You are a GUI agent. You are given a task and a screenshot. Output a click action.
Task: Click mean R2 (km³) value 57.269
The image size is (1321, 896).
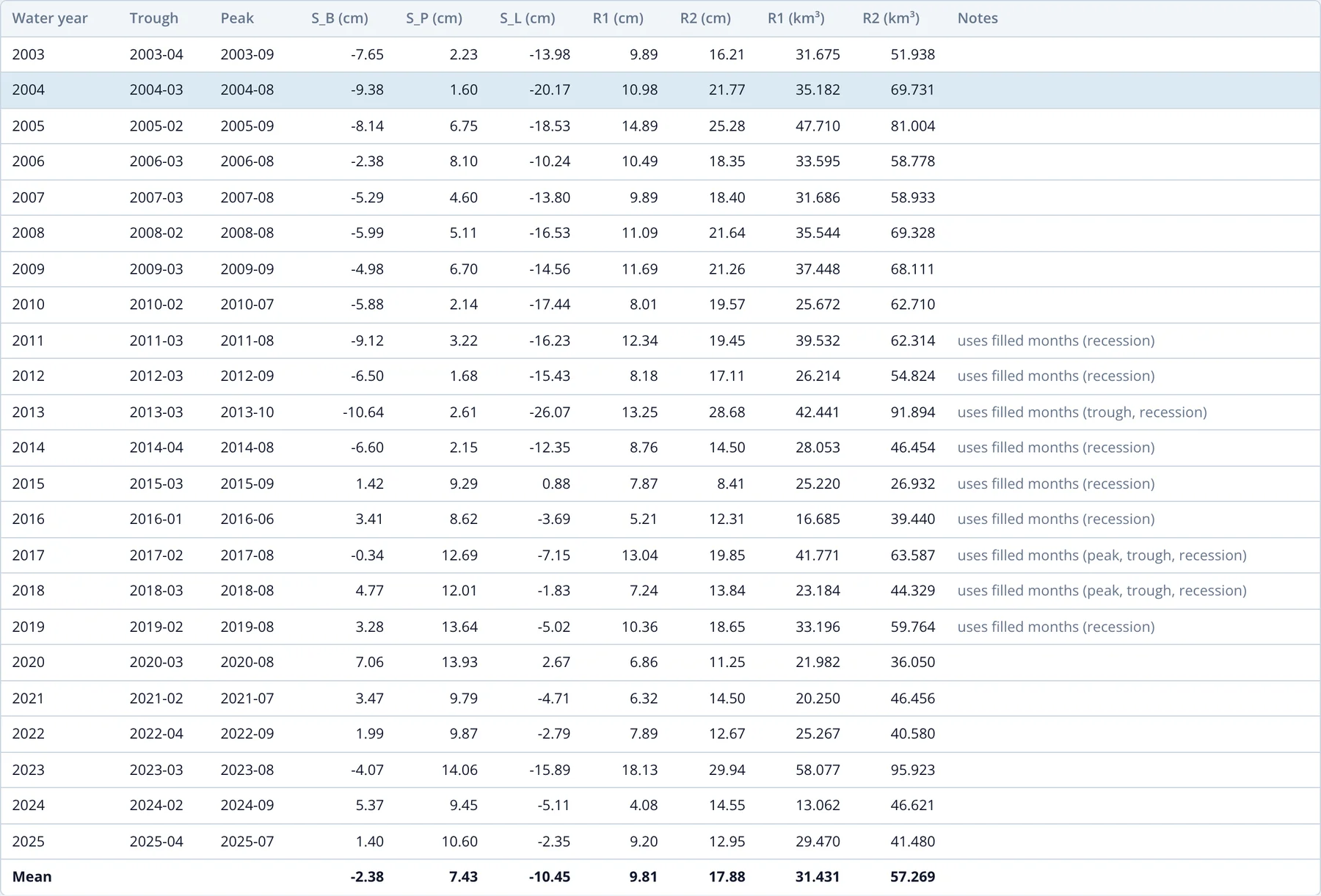(913, 877)
